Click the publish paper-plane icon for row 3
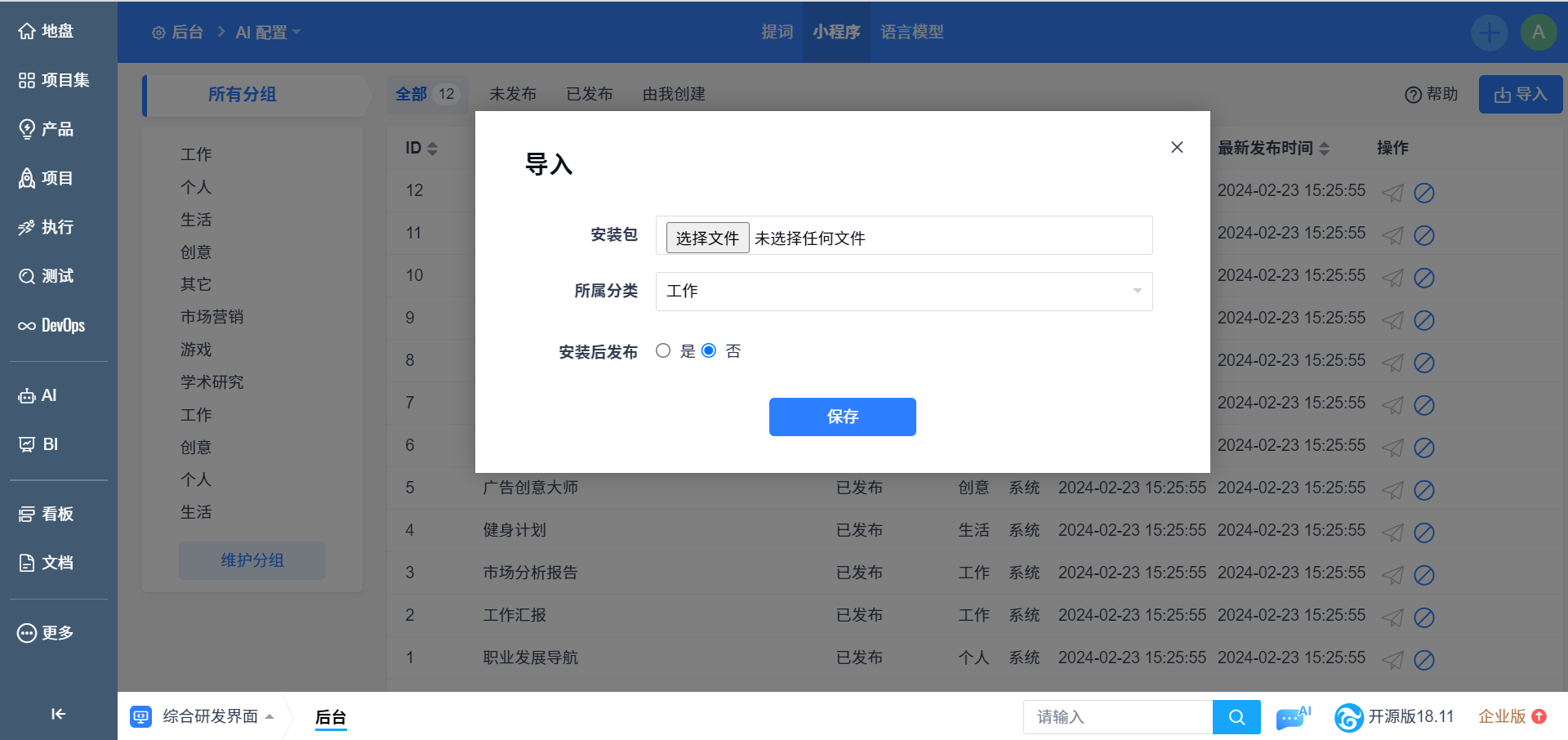1568x740 pixels. click(1392, 575)
